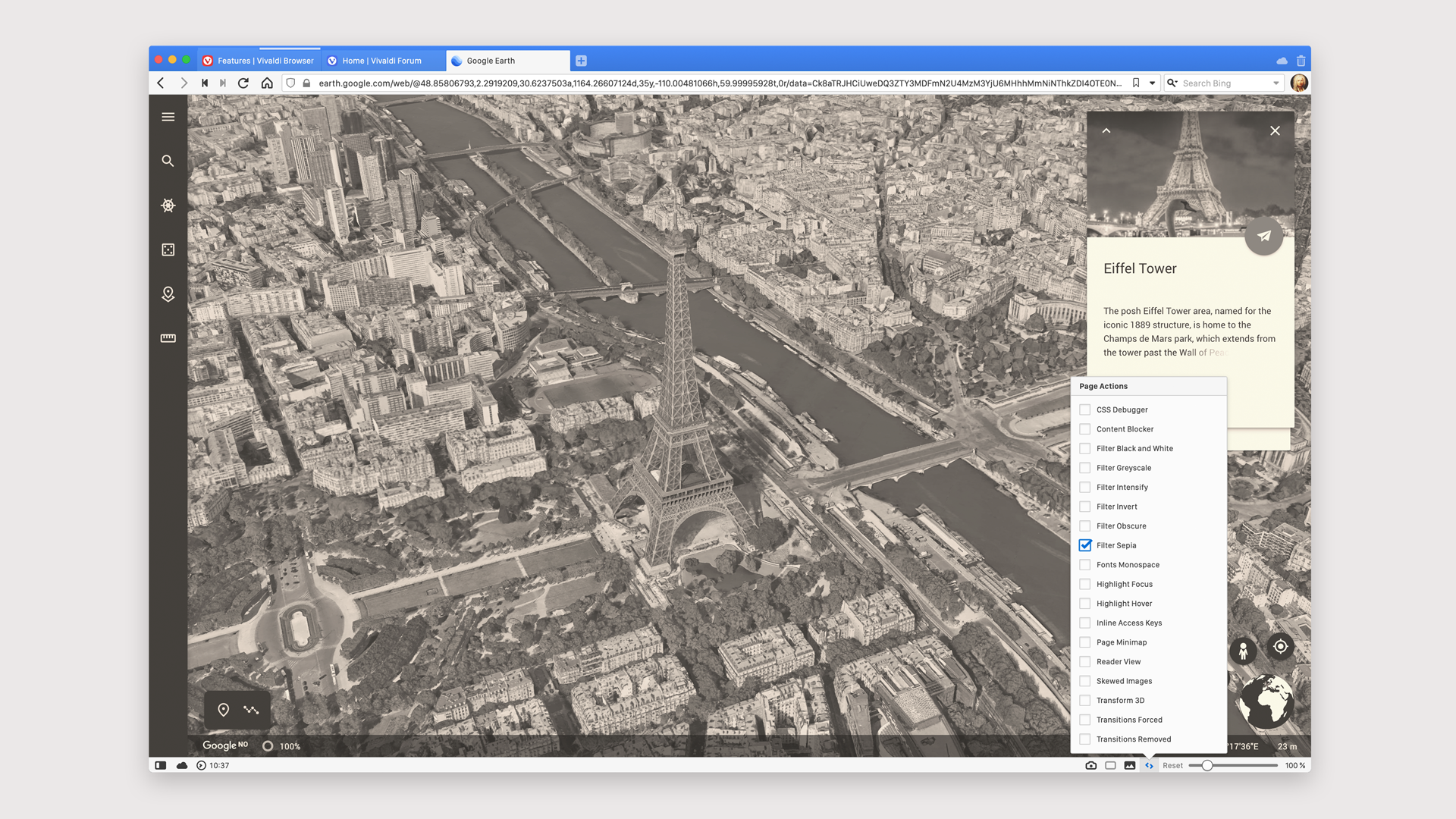This screenshot has height=819, width=1456.
Task: Click the Search Bing input field
Action: tap(1225, 83)
